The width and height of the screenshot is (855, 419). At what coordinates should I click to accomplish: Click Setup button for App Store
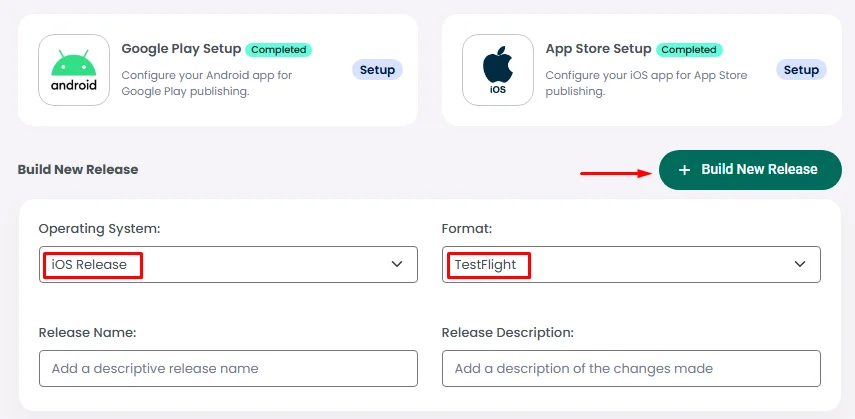[x=801, y=70]
